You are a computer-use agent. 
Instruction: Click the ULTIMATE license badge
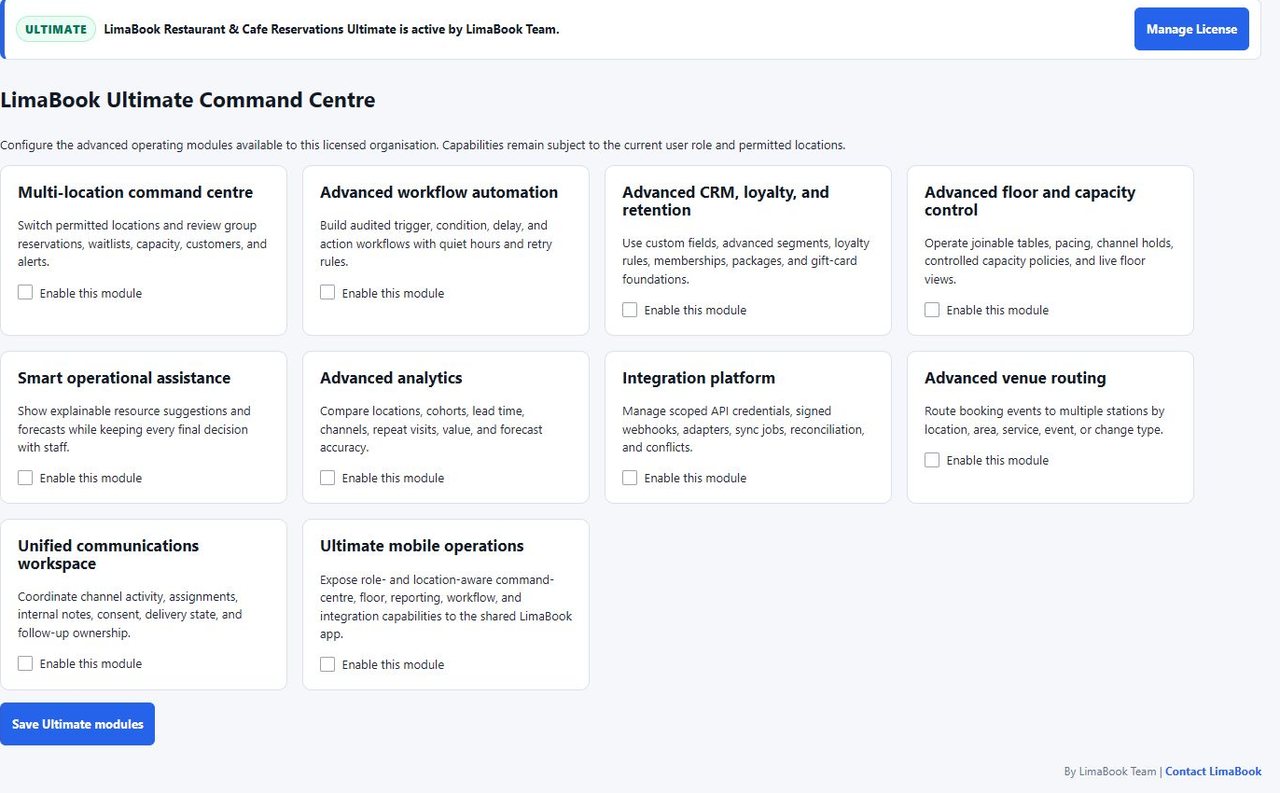pyautogui.click(x=56, y=29)
